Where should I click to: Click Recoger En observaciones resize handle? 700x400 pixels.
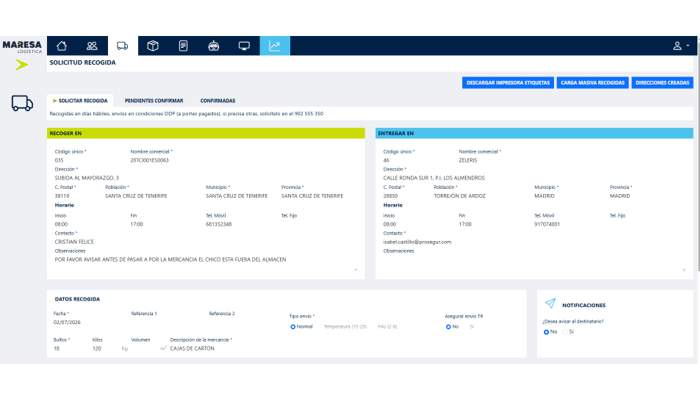355,269
